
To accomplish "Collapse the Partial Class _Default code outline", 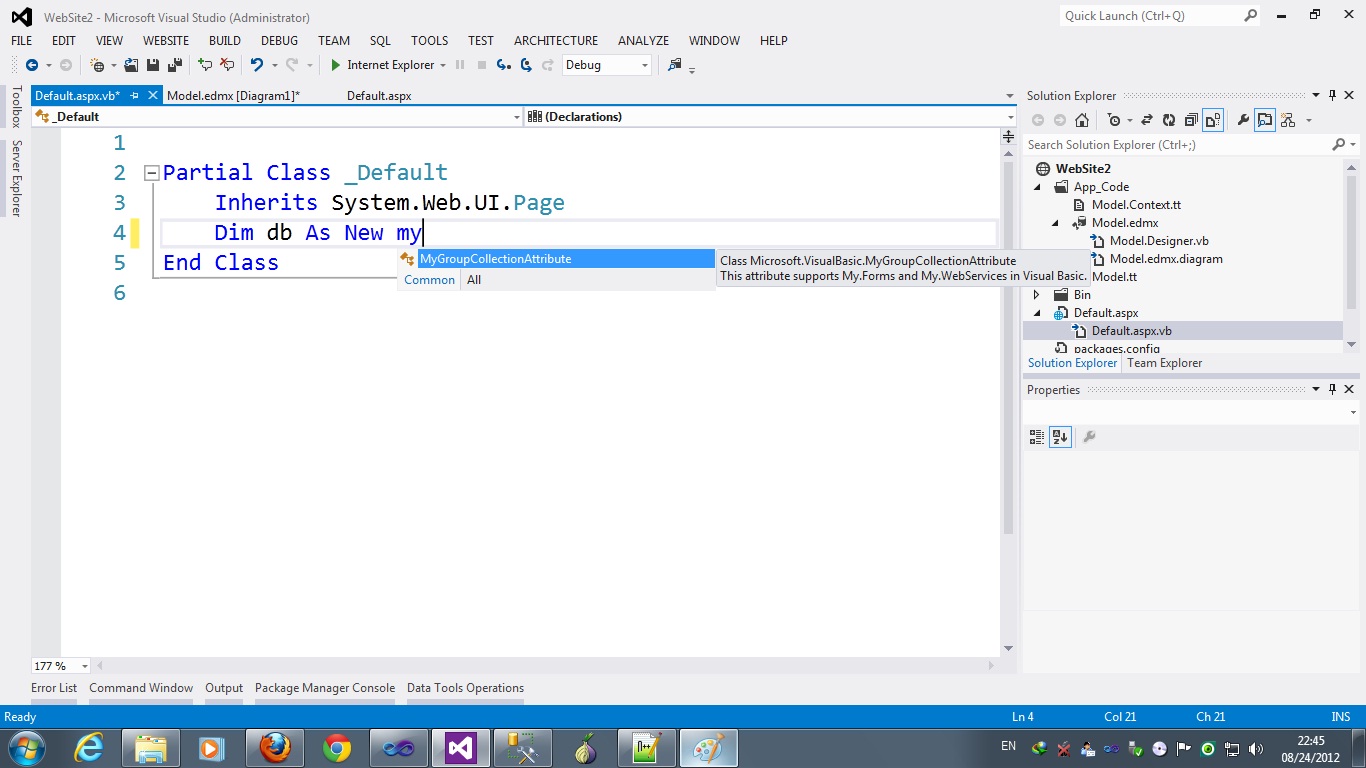I will point(152,172).
